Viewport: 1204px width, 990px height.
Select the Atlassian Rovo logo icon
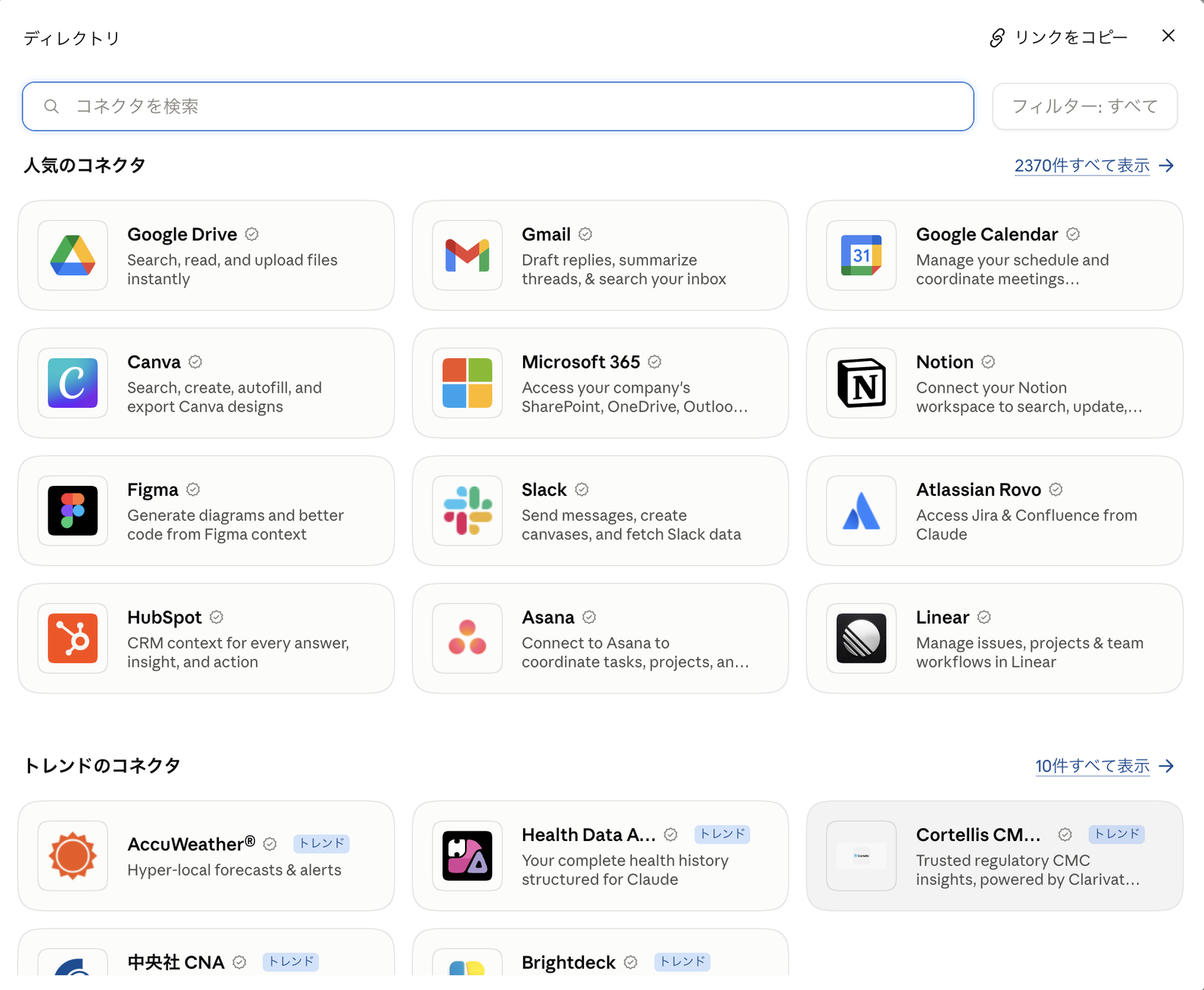pos(862,511)
